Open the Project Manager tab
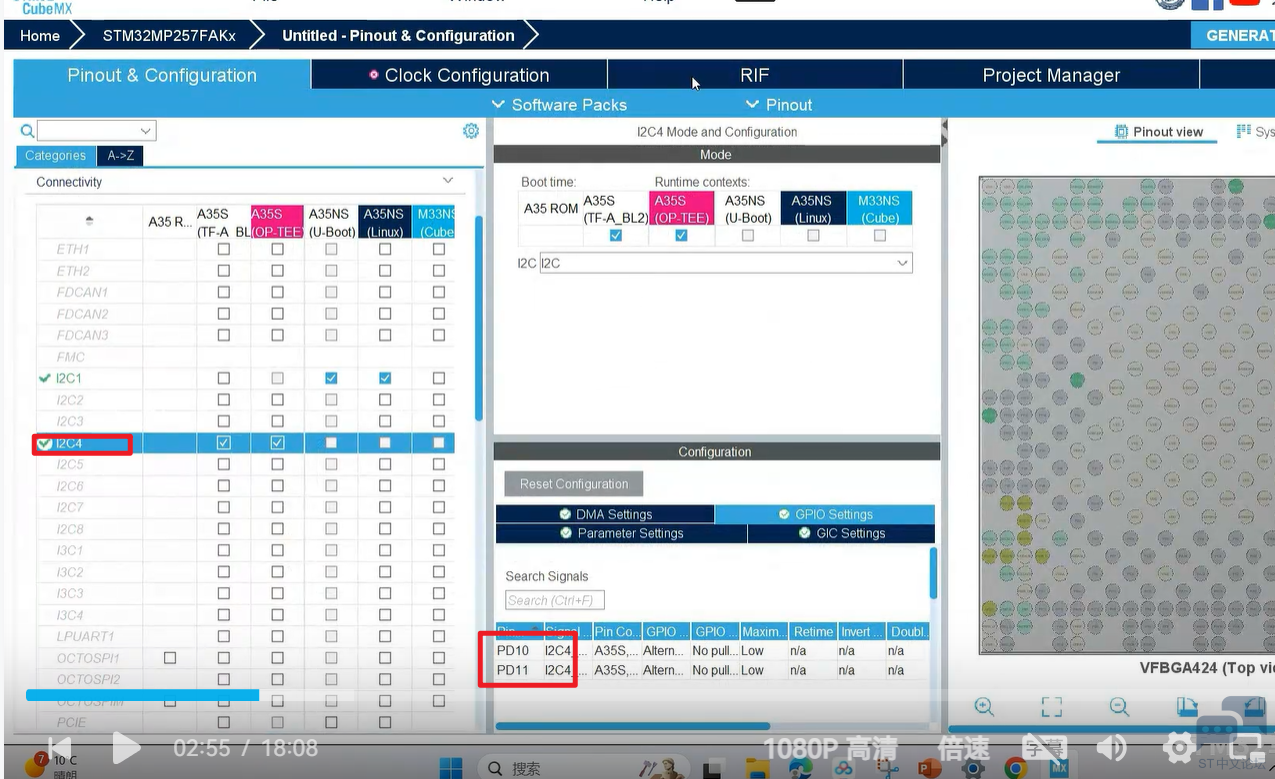The image size is (1275, 779). coord(1051,75)
